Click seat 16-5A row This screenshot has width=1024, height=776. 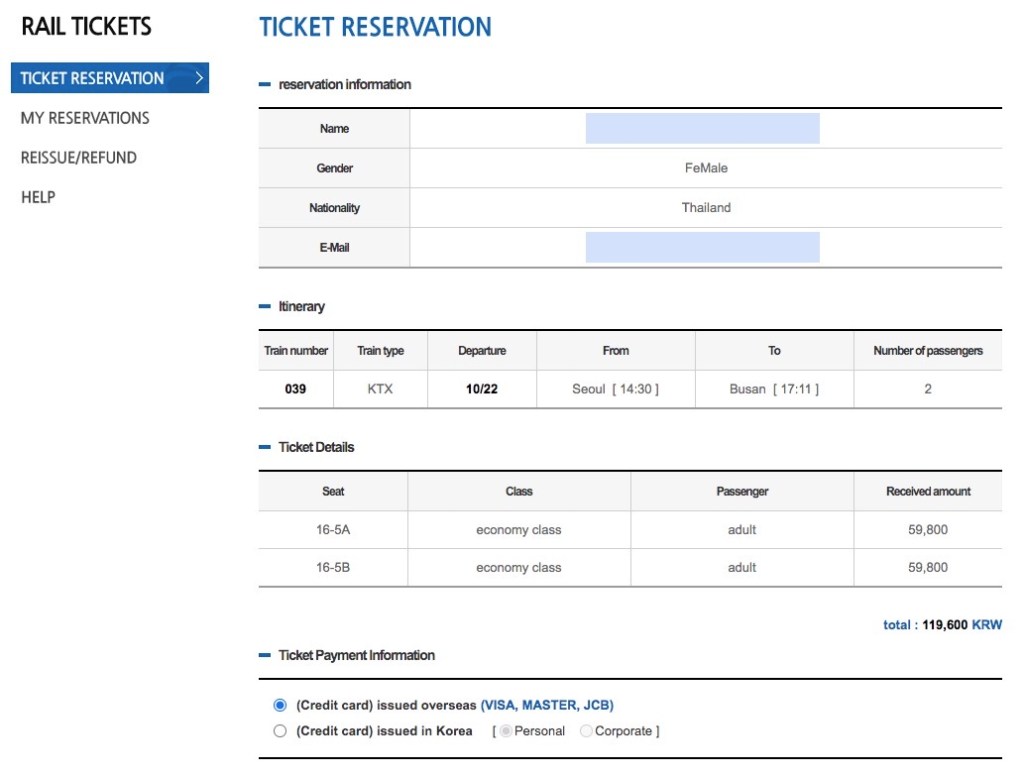coord(333,529)
